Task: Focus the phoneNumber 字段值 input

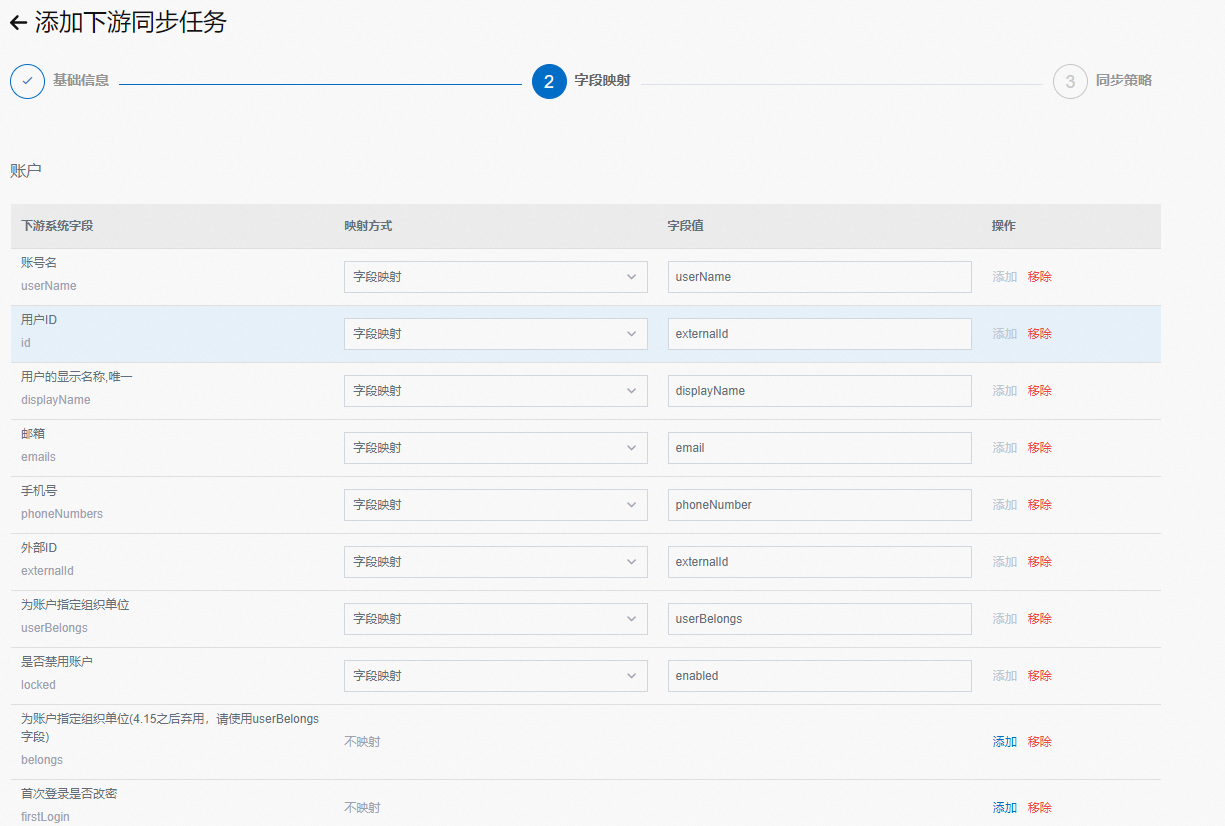Action: click(819, 505)
